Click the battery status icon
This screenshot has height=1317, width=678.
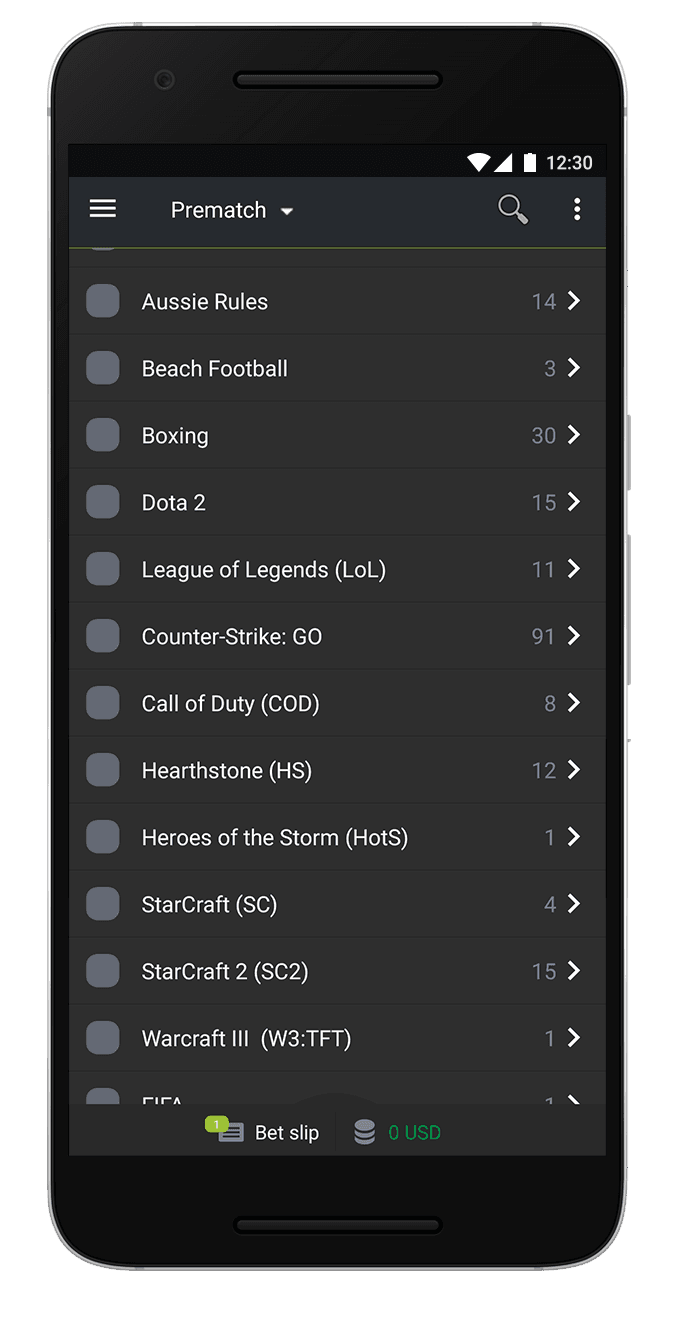click(x=530, y=162)
